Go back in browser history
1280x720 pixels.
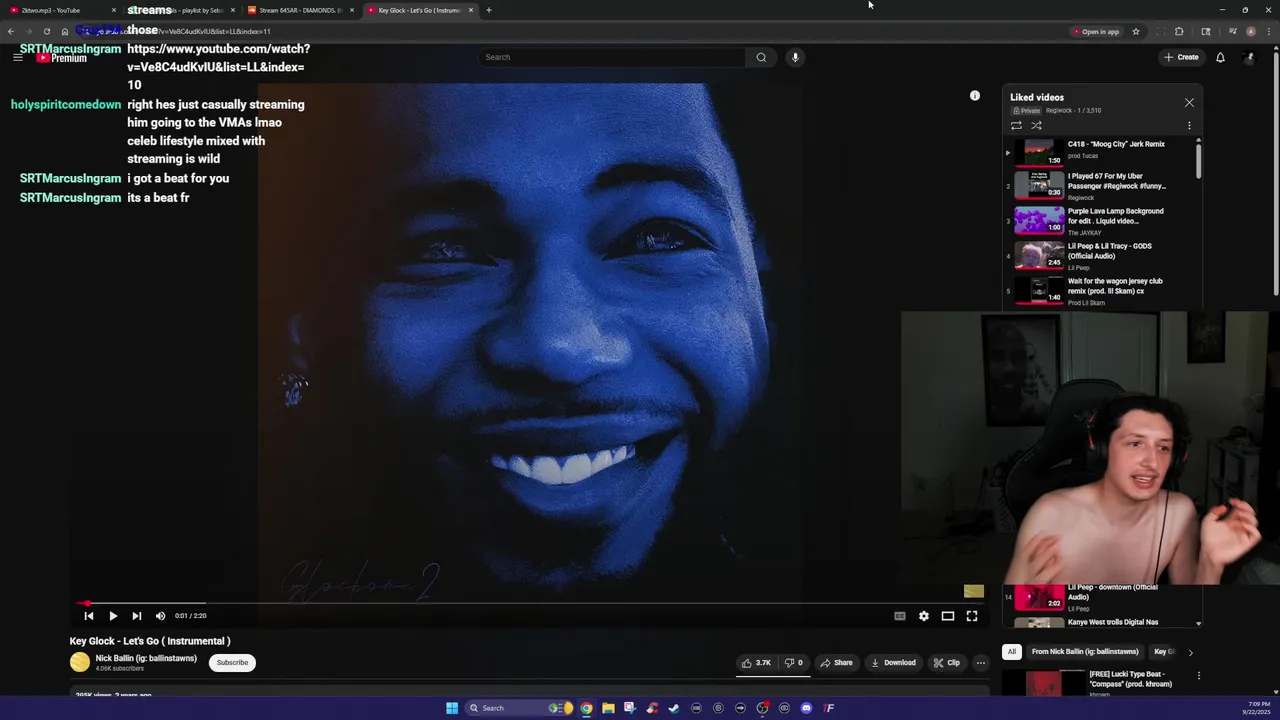(x=11, y=31)
